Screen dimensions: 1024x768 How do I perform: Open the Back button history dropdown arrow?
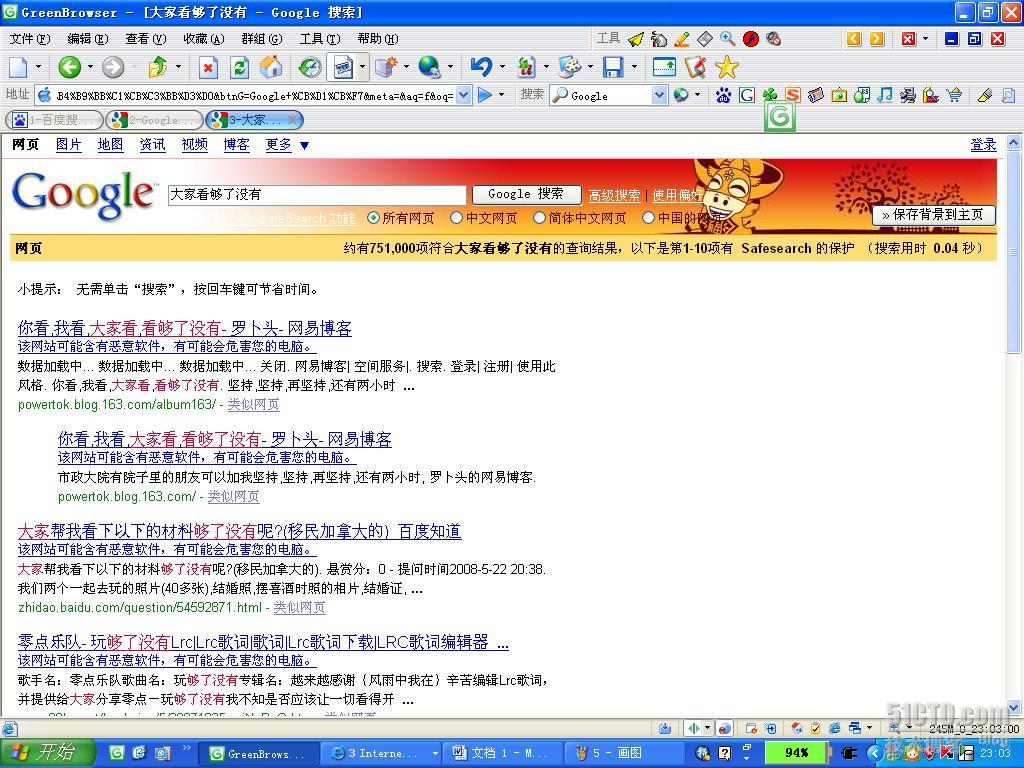coord(90,67)
